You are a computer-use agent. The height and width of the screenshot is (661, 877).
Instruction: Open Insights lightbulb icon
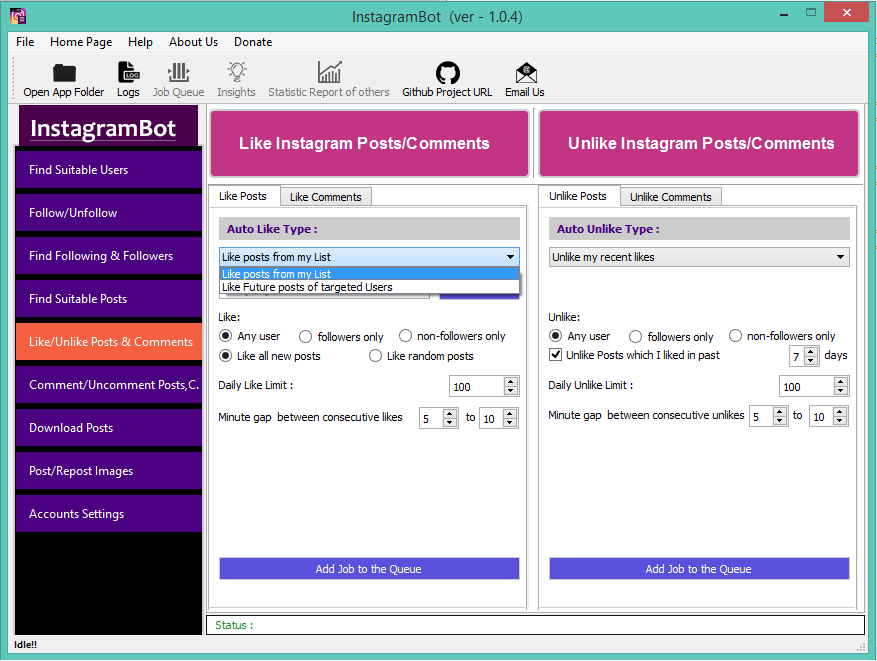click(x=237, y=72)
